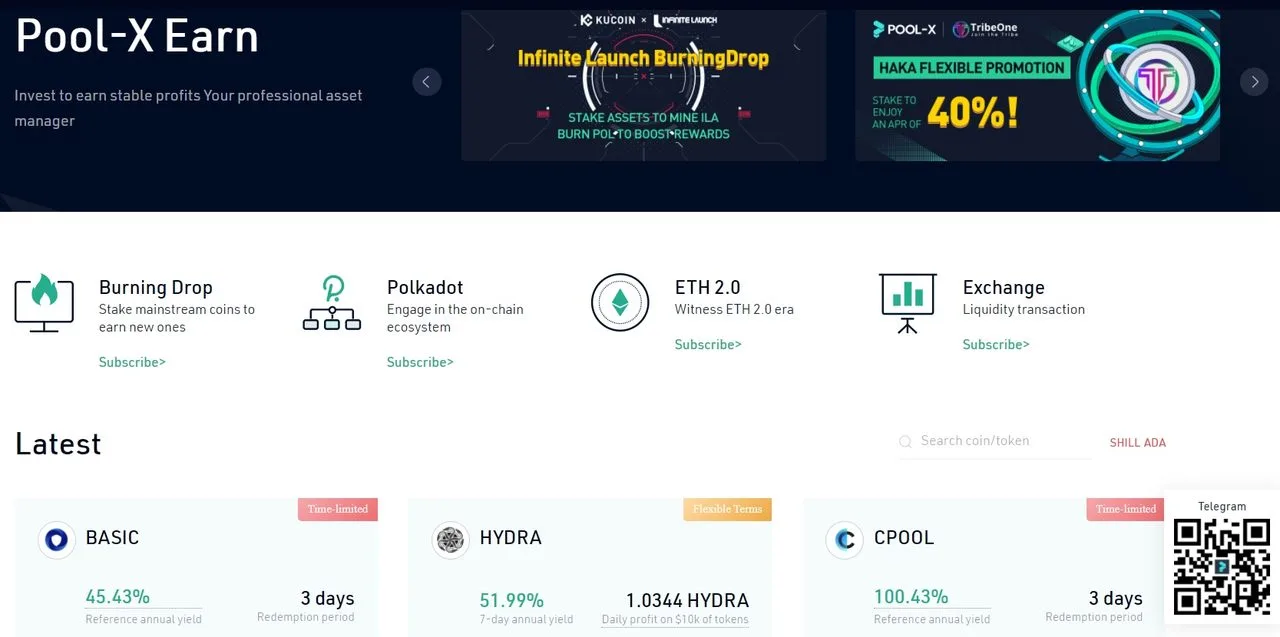Click the SHILL ADA link
This screenshot has height=637, width=1280.
pyautogui.click(x=1137, y=441)
